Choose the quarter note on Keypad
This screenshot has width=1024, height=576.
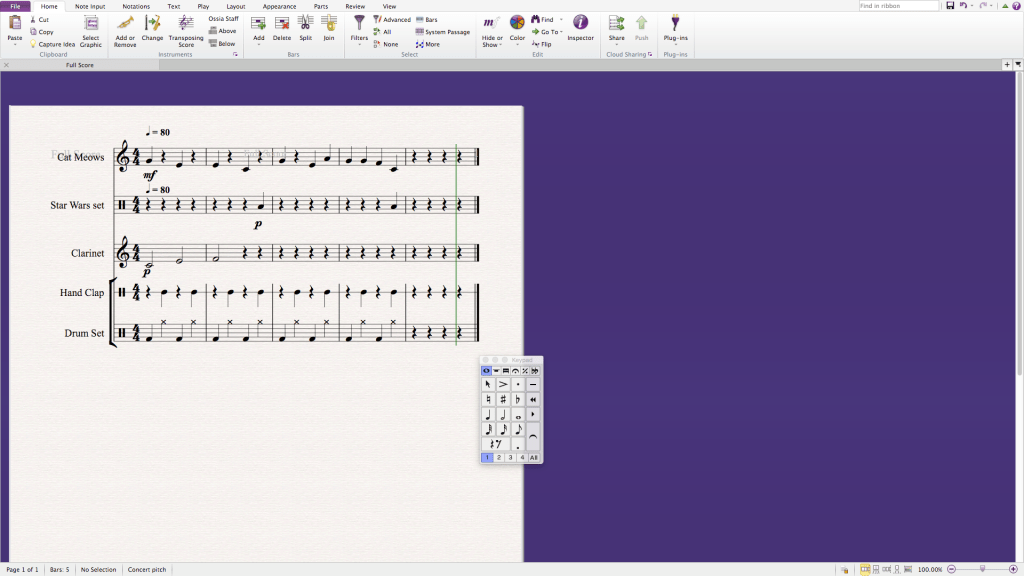click(x=488, y=414)
